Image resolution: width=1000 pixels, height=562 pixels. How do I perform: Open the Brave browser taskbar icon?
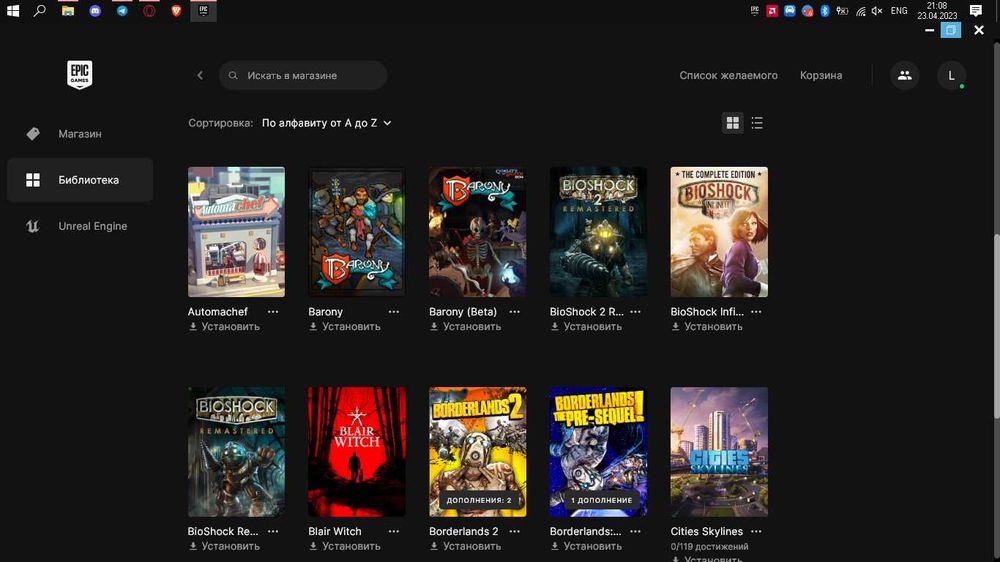[176, 11]
